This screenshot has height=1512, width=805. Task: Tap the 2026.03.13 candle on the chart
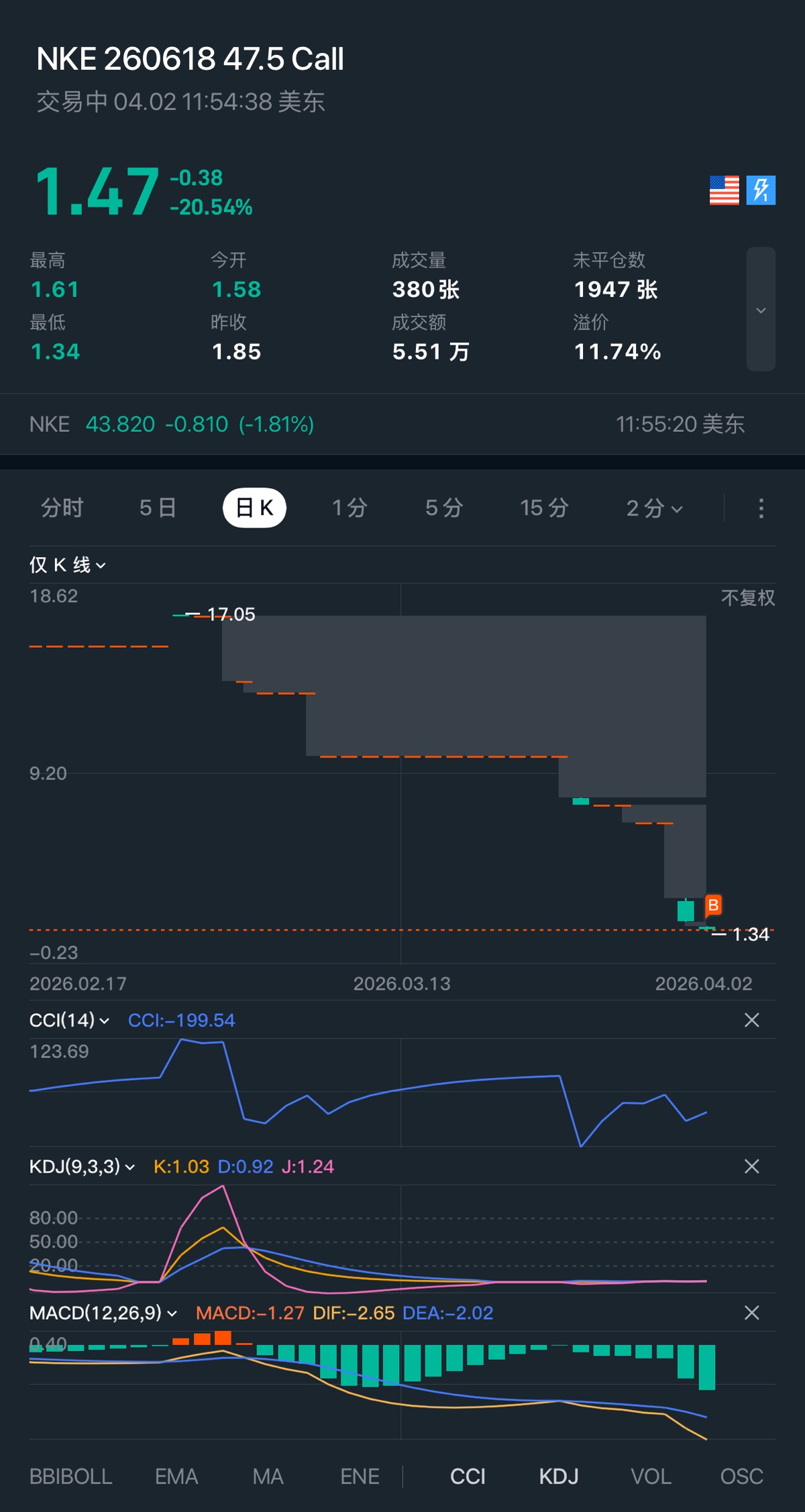click(x=401, y=756)
